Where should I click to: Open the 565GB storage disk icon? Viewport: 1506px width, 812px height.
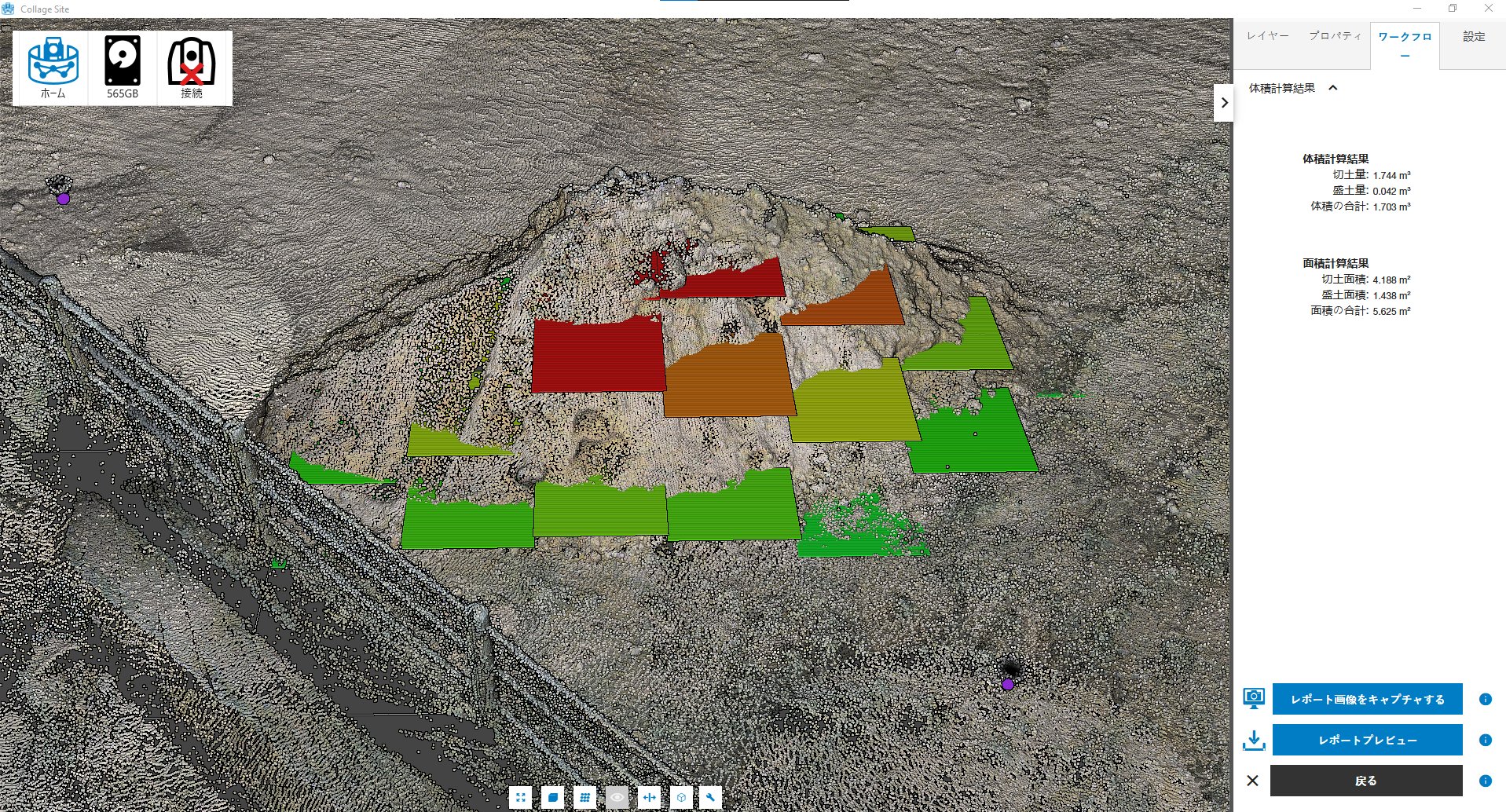pos(123,68)
